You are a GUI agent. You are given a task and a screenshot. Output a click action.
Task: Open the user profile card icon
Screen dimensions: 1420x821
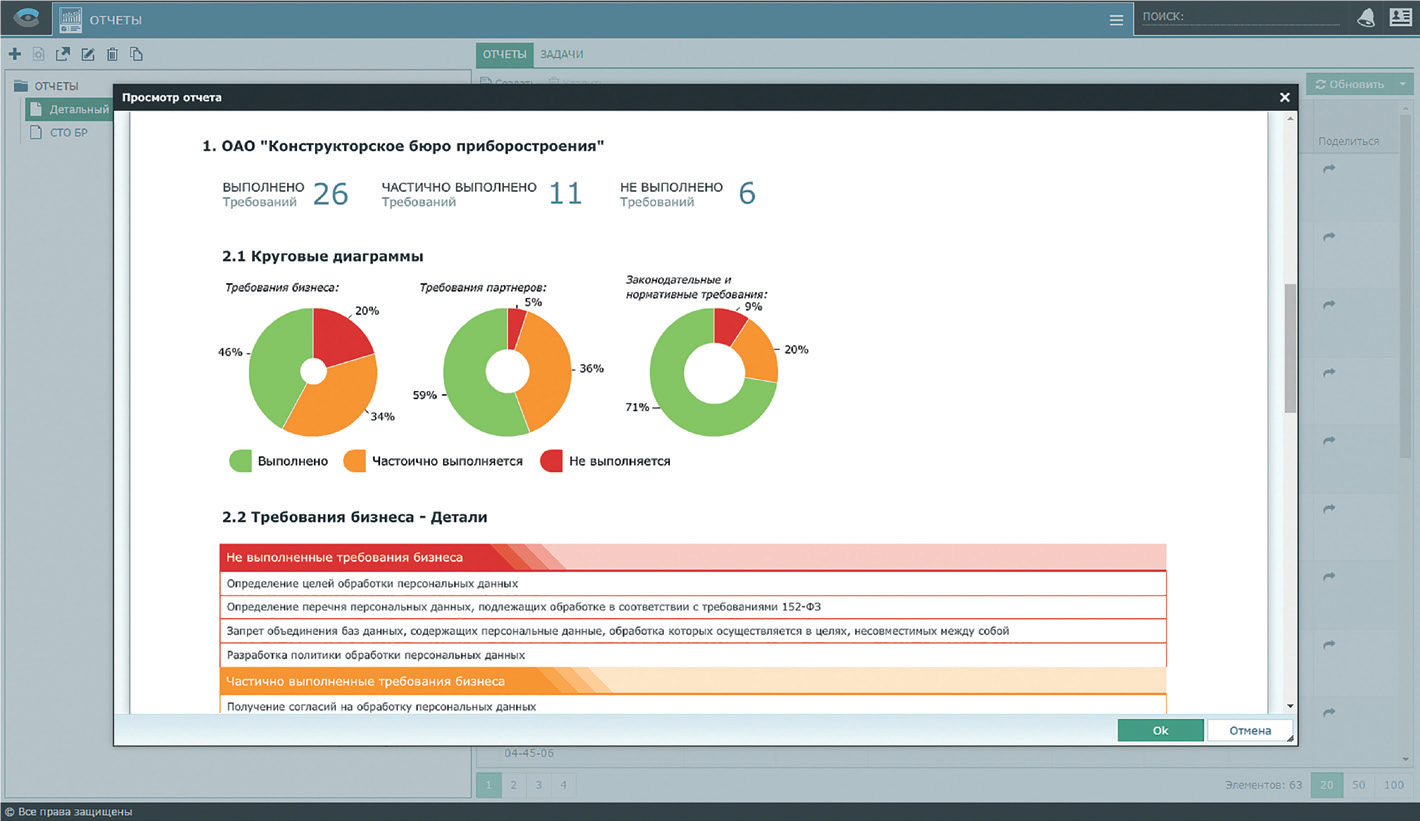1401,18
